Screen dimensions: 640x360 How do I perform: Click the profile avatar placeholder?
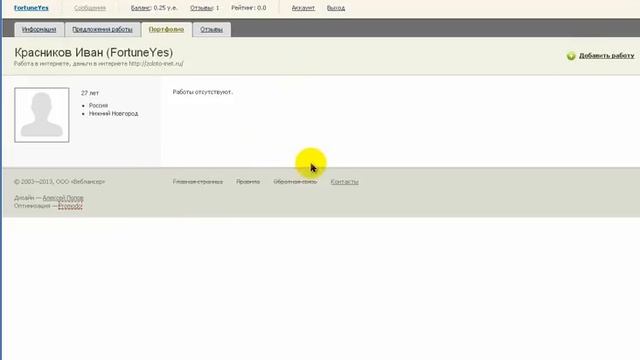point(42,115)
